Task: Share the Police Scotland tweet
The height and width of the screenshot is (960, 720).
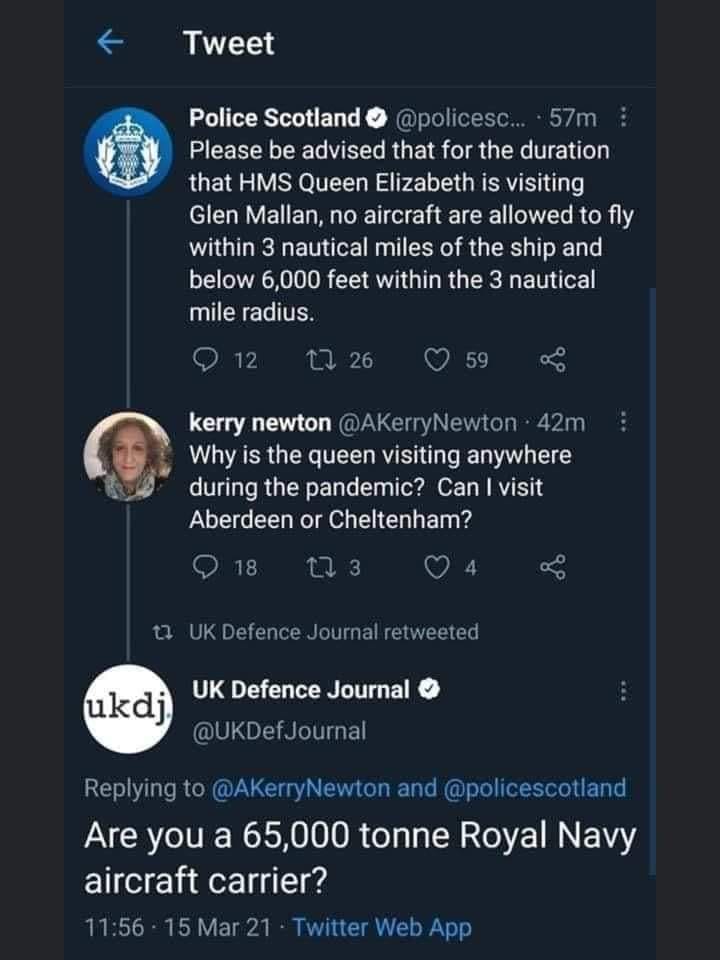Action: [x=553, y=361]
